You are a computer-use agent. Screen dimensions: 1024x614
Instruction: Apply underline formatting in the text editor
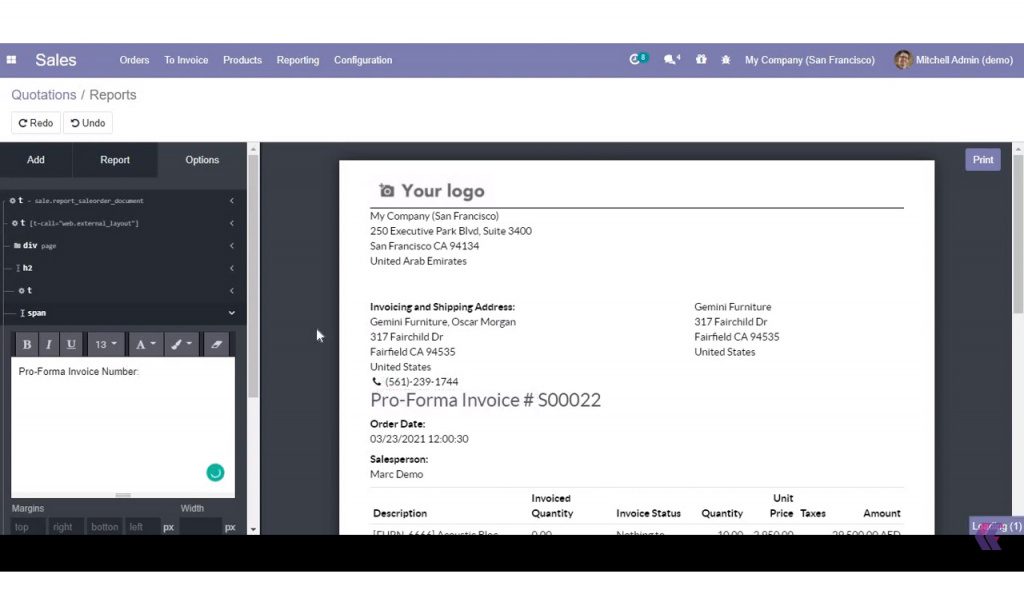coord(70,344)
